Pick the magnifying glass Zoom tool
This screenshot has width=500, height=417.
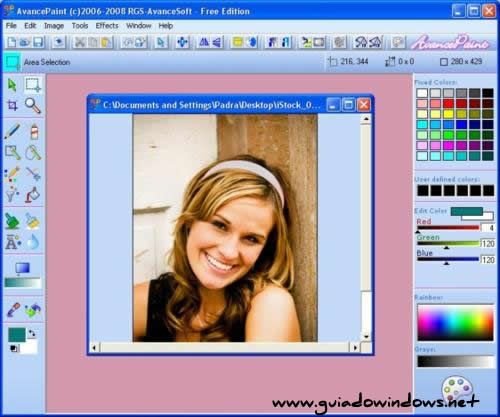[33, 105]
